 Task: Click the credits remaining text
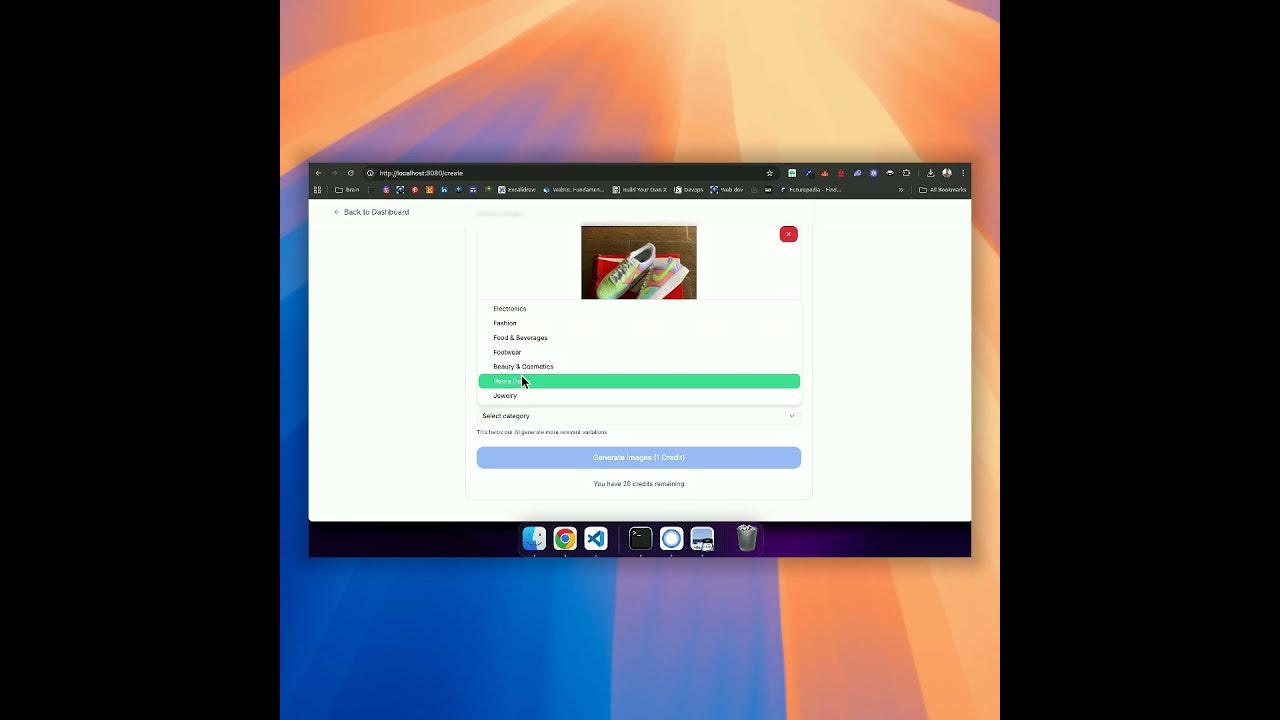[x=639, y=484]
